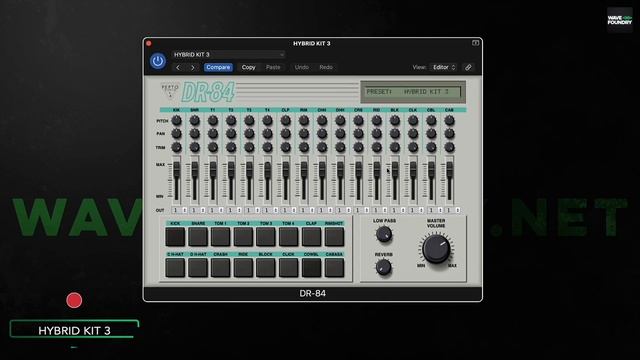Trigger the RIMSHOT drum pad
640x360 pixels.
pyautogui.click(x=334, y=237)
